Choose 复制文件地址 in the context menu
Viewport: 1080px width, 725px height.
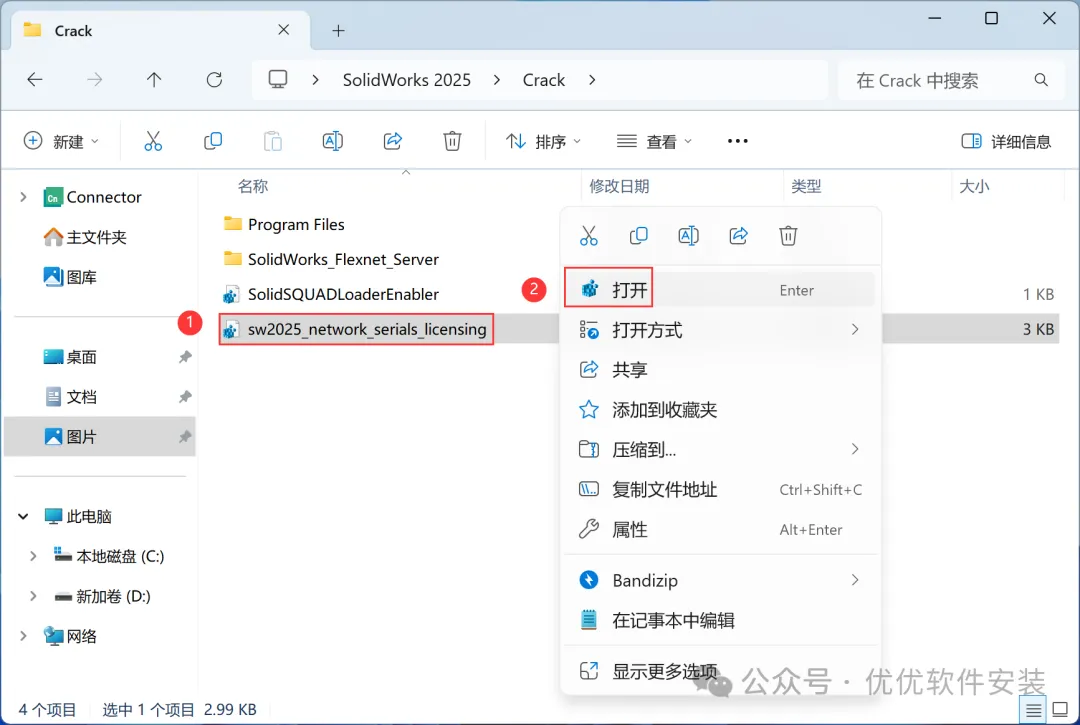click(720, 490)
